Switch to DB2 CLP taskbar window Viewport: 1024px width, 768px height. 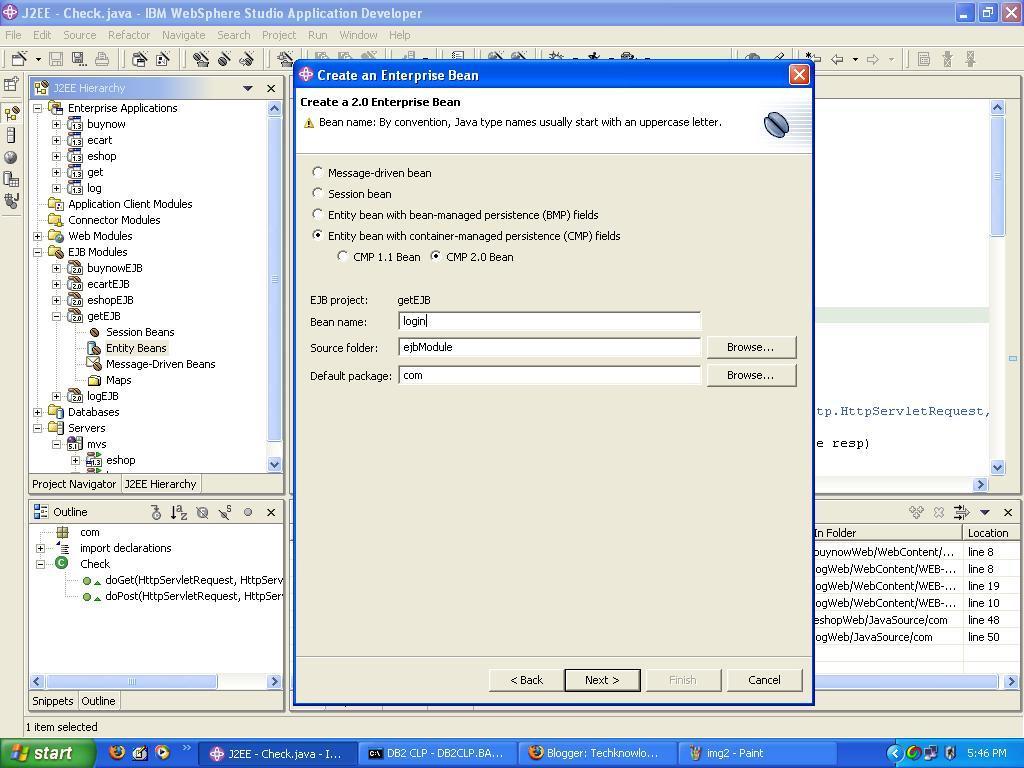tap(437, 754)
